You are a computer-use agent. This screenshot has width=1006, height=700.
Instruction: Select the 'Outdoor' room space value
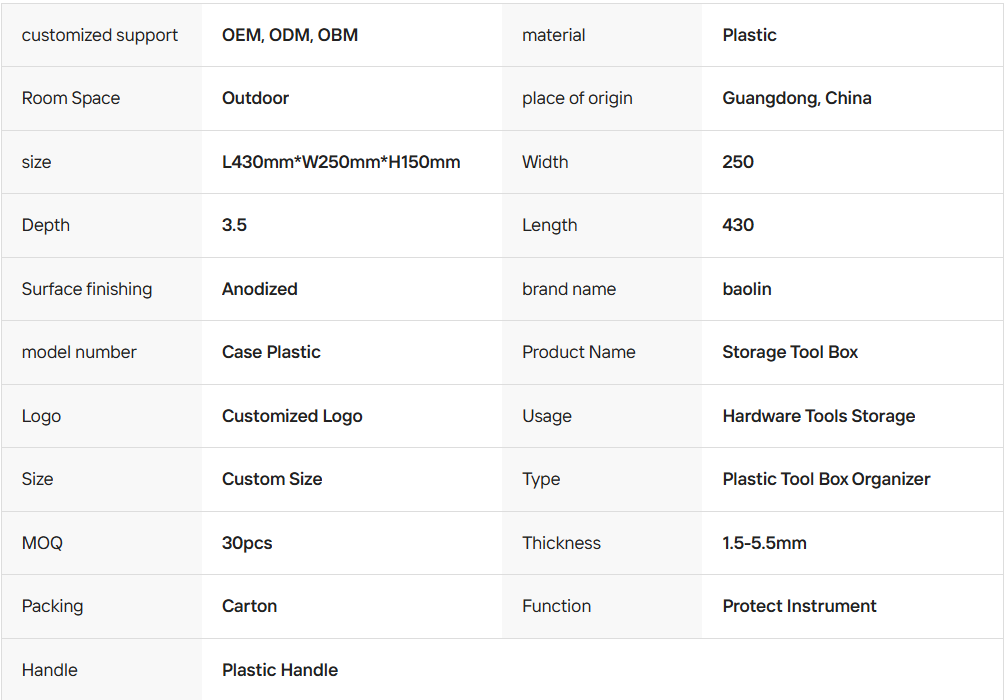[255, 98]
